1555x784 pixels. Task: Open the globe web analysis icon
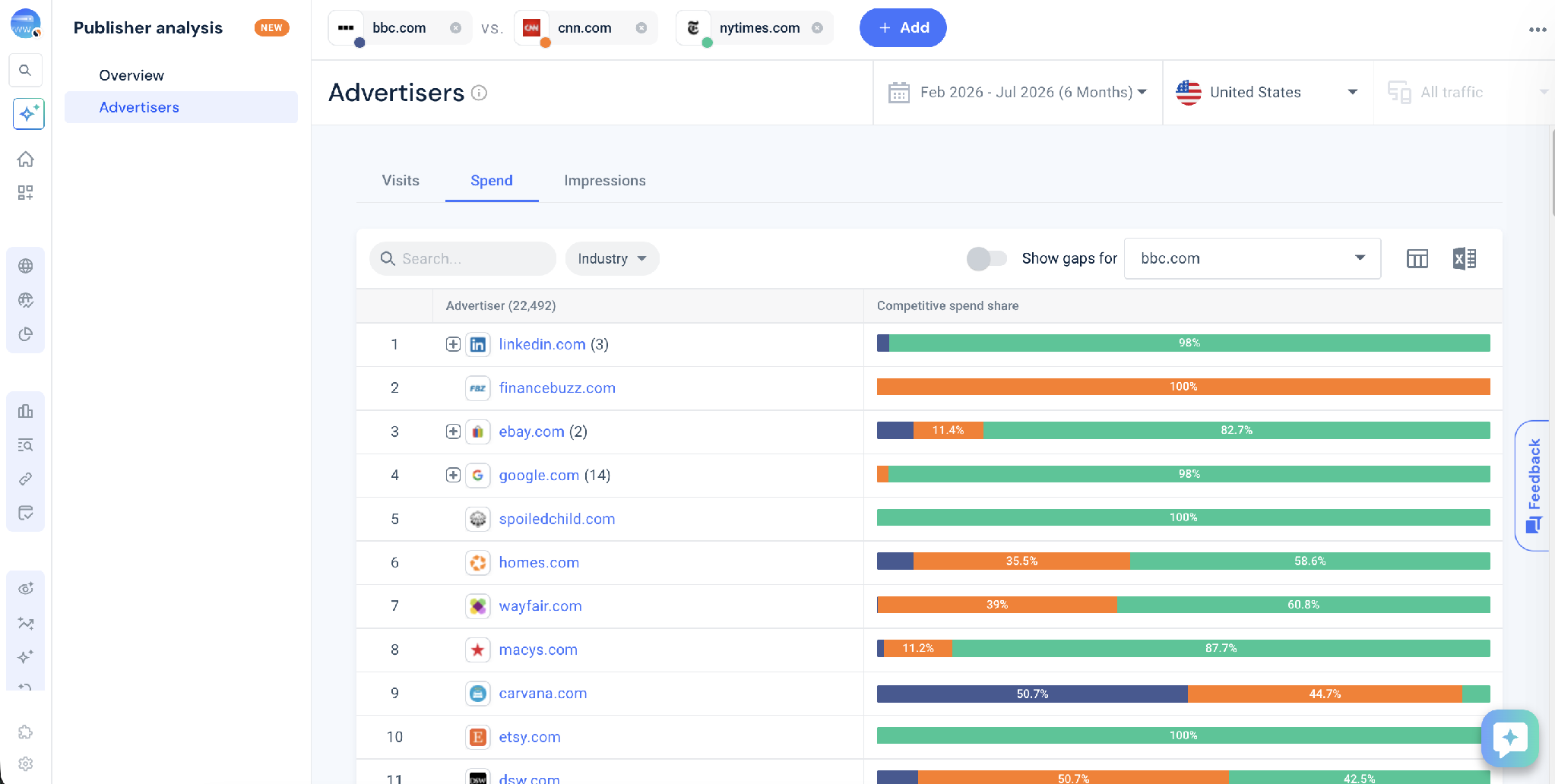tap(26, 266)
